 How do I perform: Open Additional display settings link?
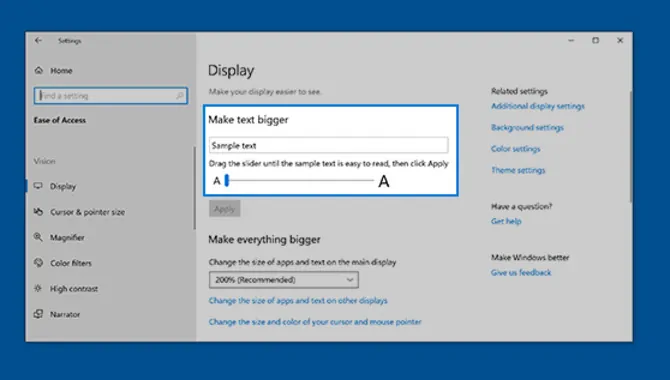click(x=538, y=106)
